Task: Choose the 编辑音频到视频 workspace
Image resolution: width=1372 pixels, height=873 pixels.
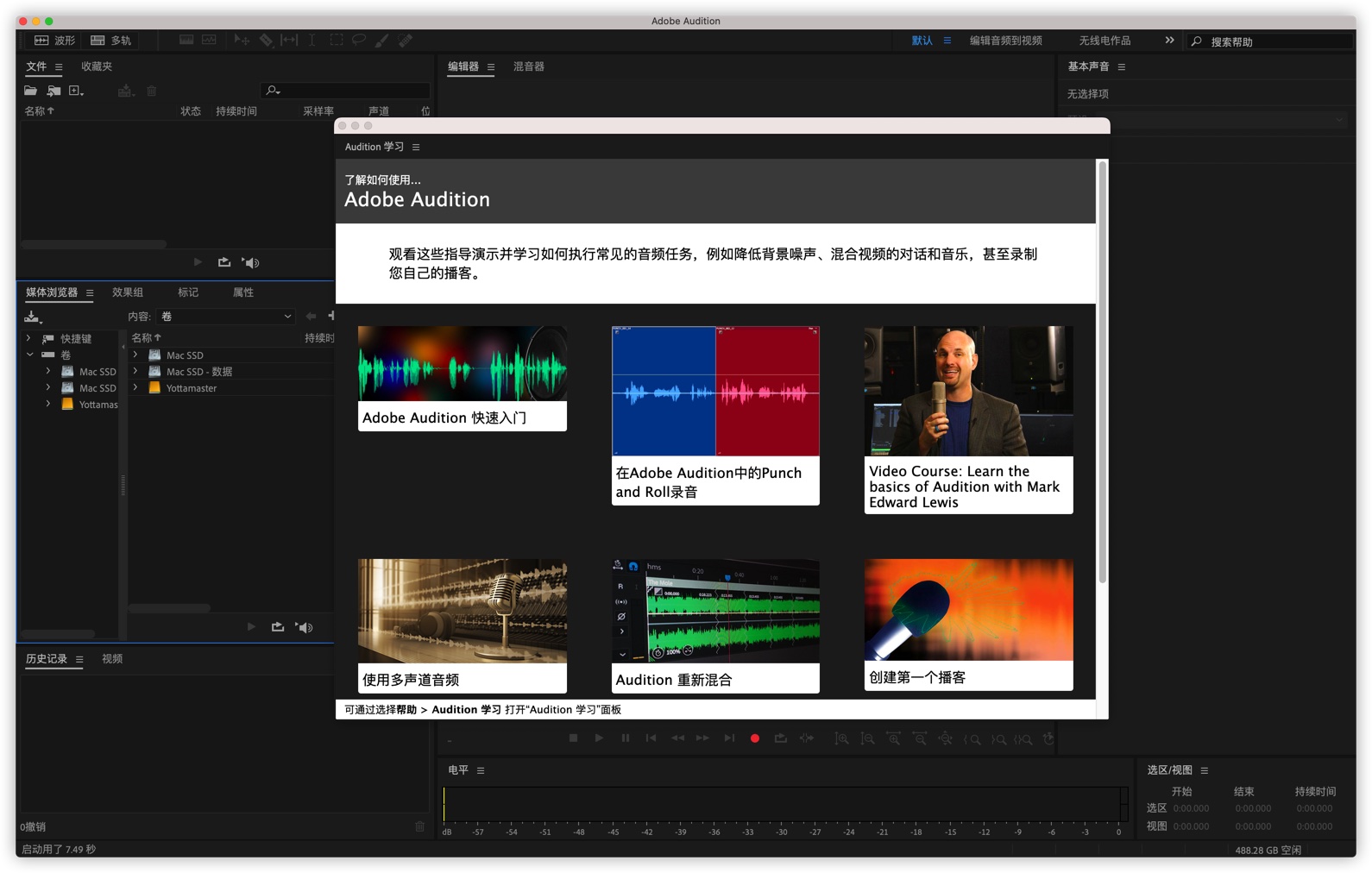Action: [x=1005, y=41]
